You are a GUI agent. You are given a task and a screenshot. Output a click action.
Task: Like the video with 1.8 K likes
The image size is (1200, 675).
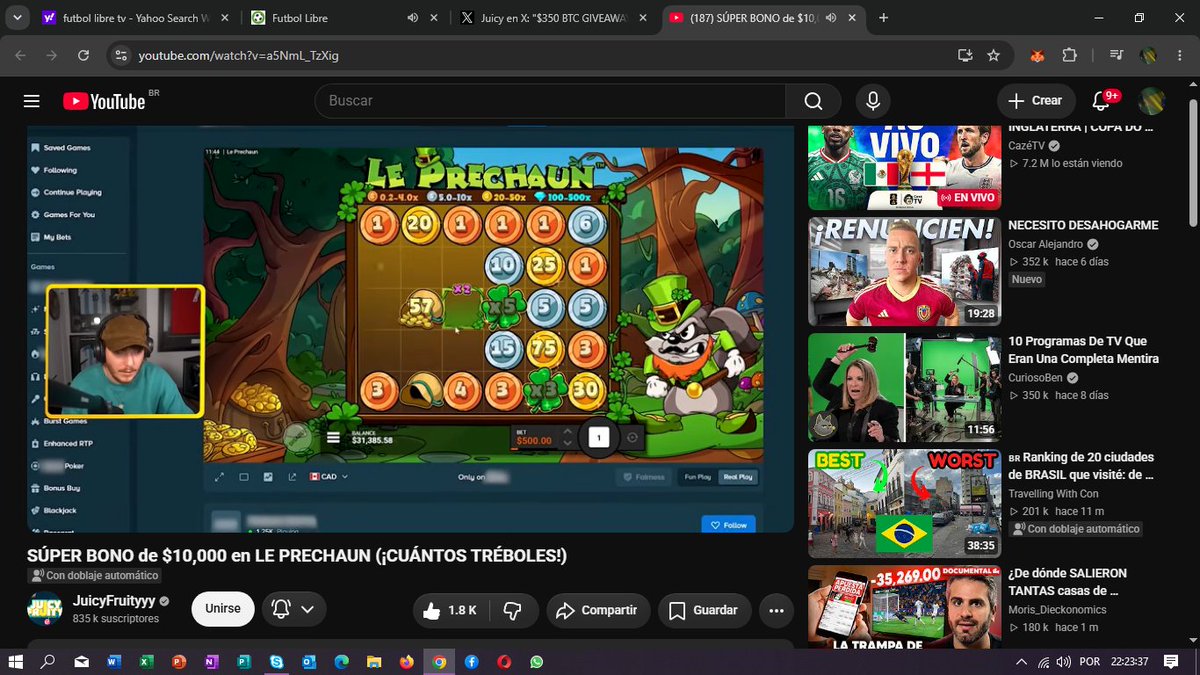(x=449, y=610)
